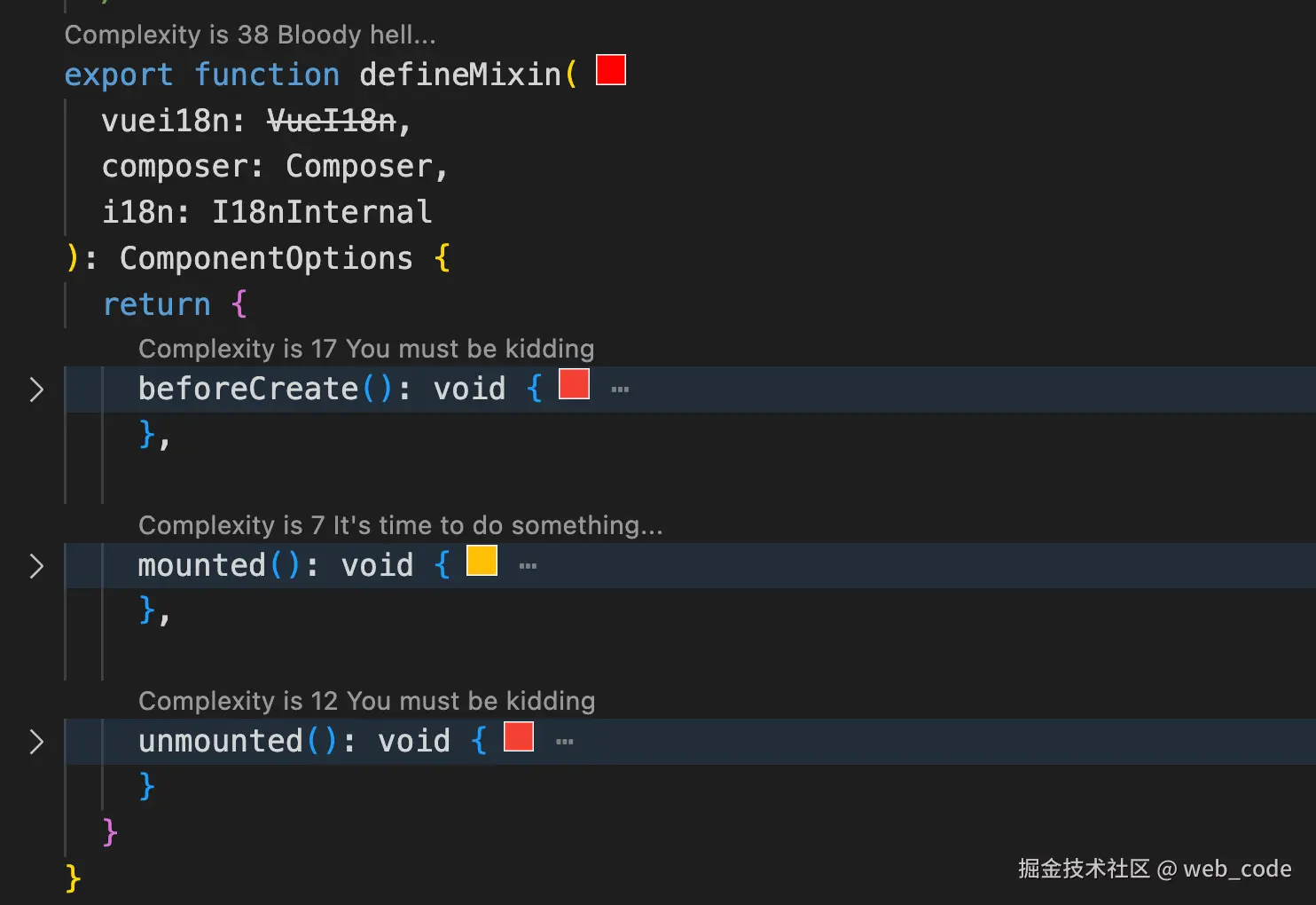Click the defineMixin function name
This screenshot has width=1316, height=905.
pos(460,75)
